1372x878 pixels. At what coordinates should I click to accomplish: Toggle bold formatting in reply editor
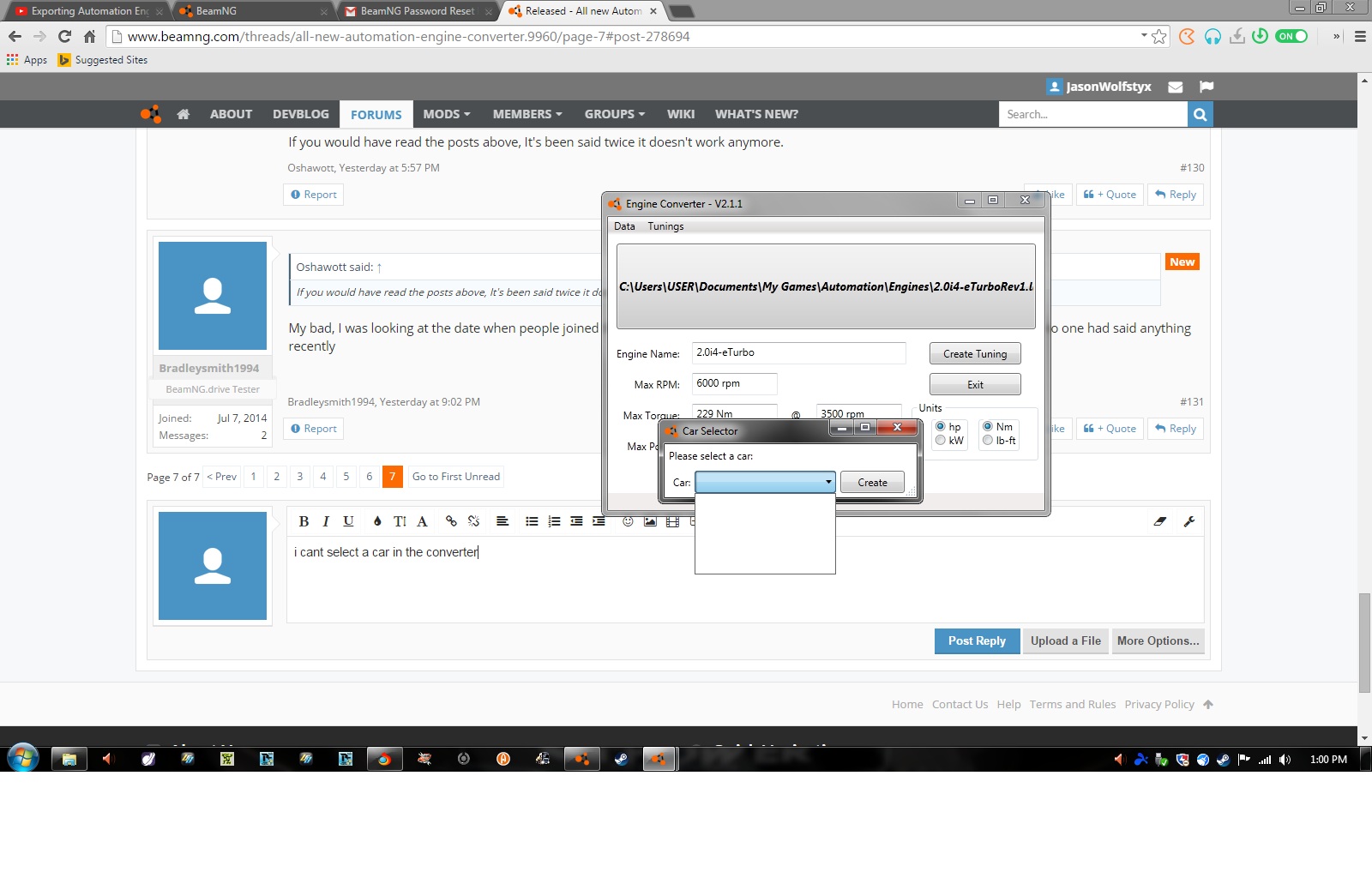tap(304, 521)
